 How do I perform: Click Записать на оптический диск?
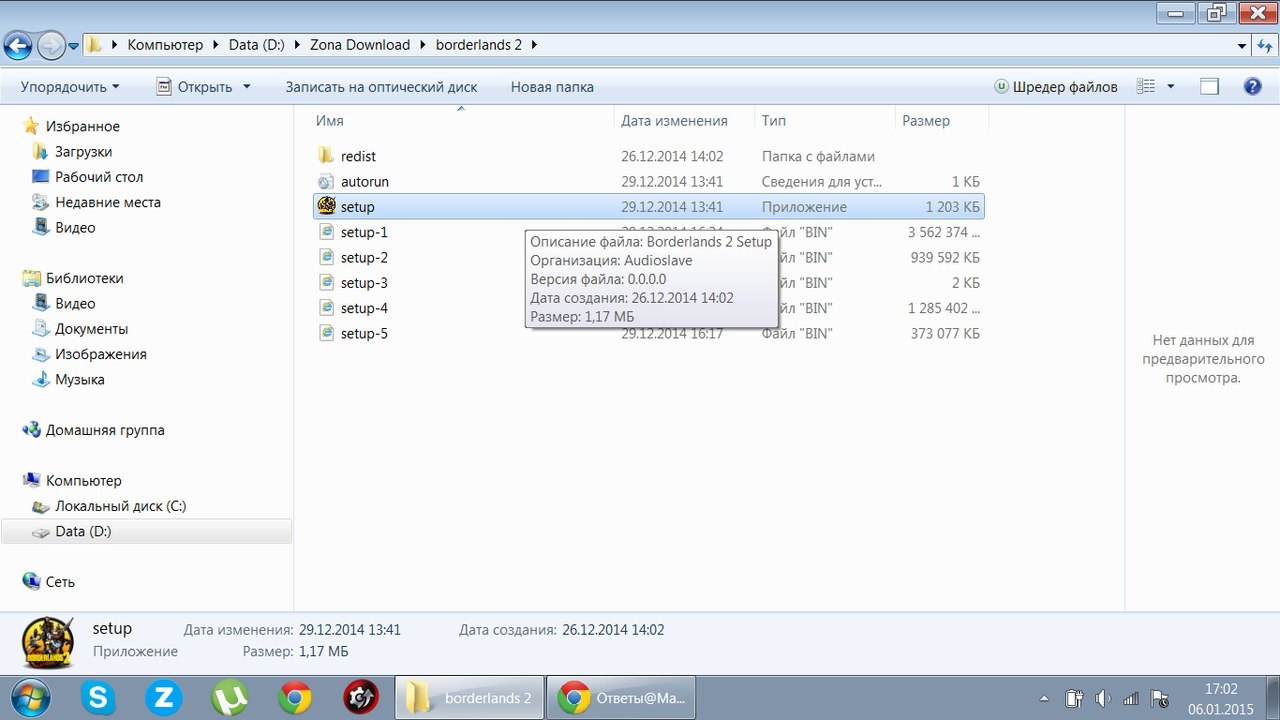tap(381, 87)
